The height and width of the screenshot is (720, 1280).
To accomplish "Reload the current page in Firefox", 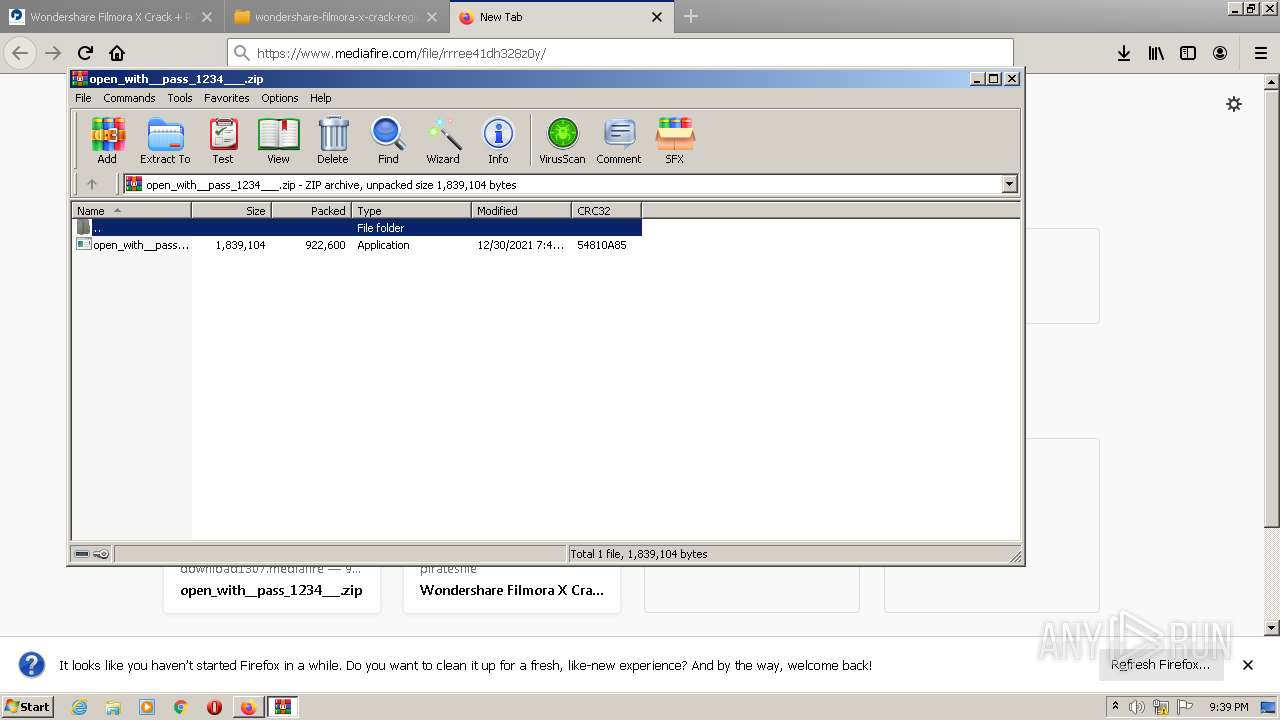I will pos(85,53).
